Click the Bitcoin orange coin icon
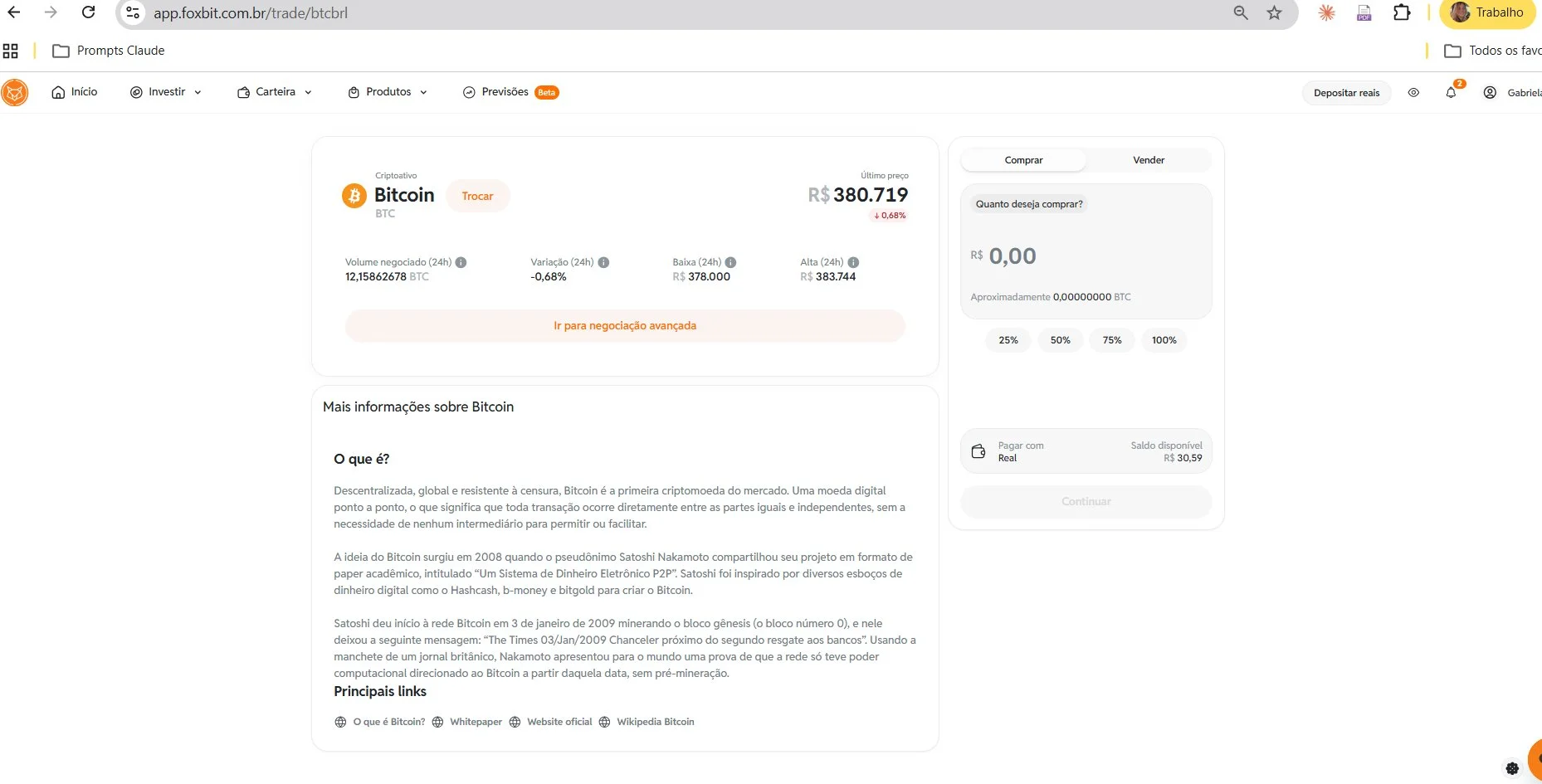This screenshot has height=784, width=1542. [354, 196]
